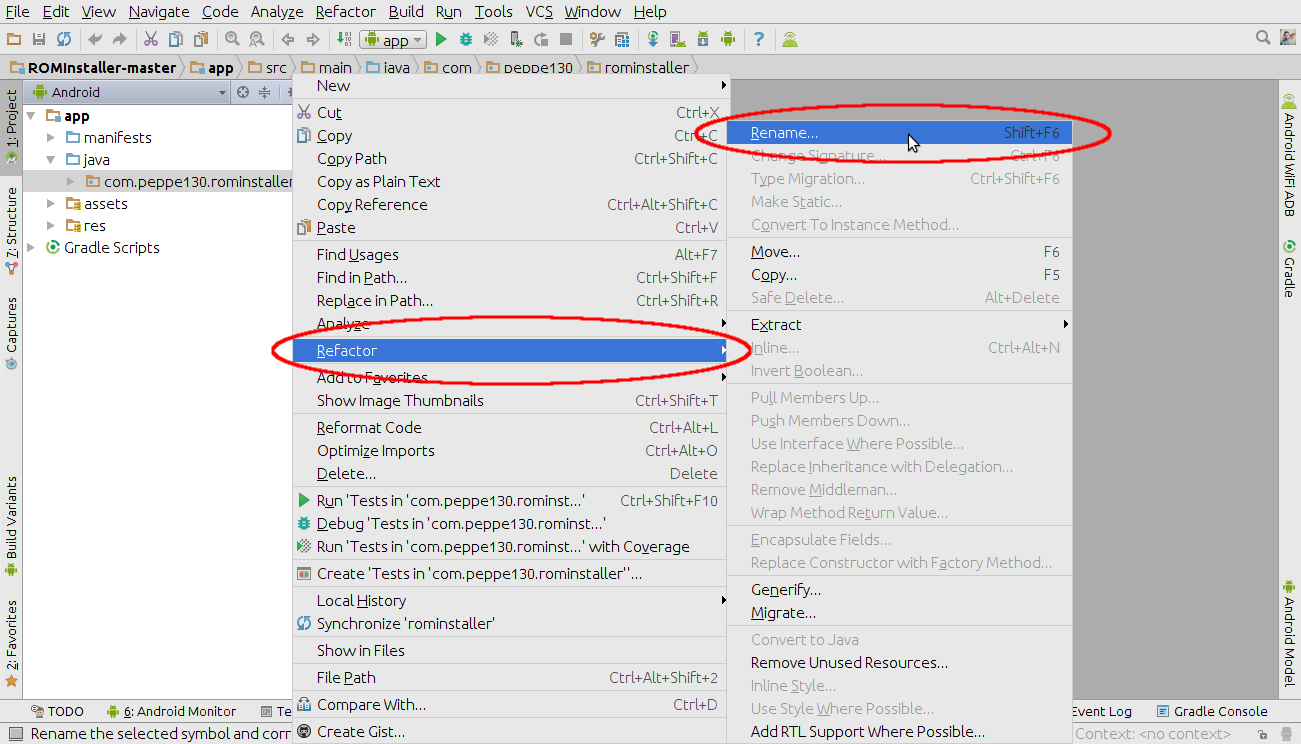The width and height of the screenshot is (1301, 744).
Task: Open the Extract submenu
Action: coord(900,325)
